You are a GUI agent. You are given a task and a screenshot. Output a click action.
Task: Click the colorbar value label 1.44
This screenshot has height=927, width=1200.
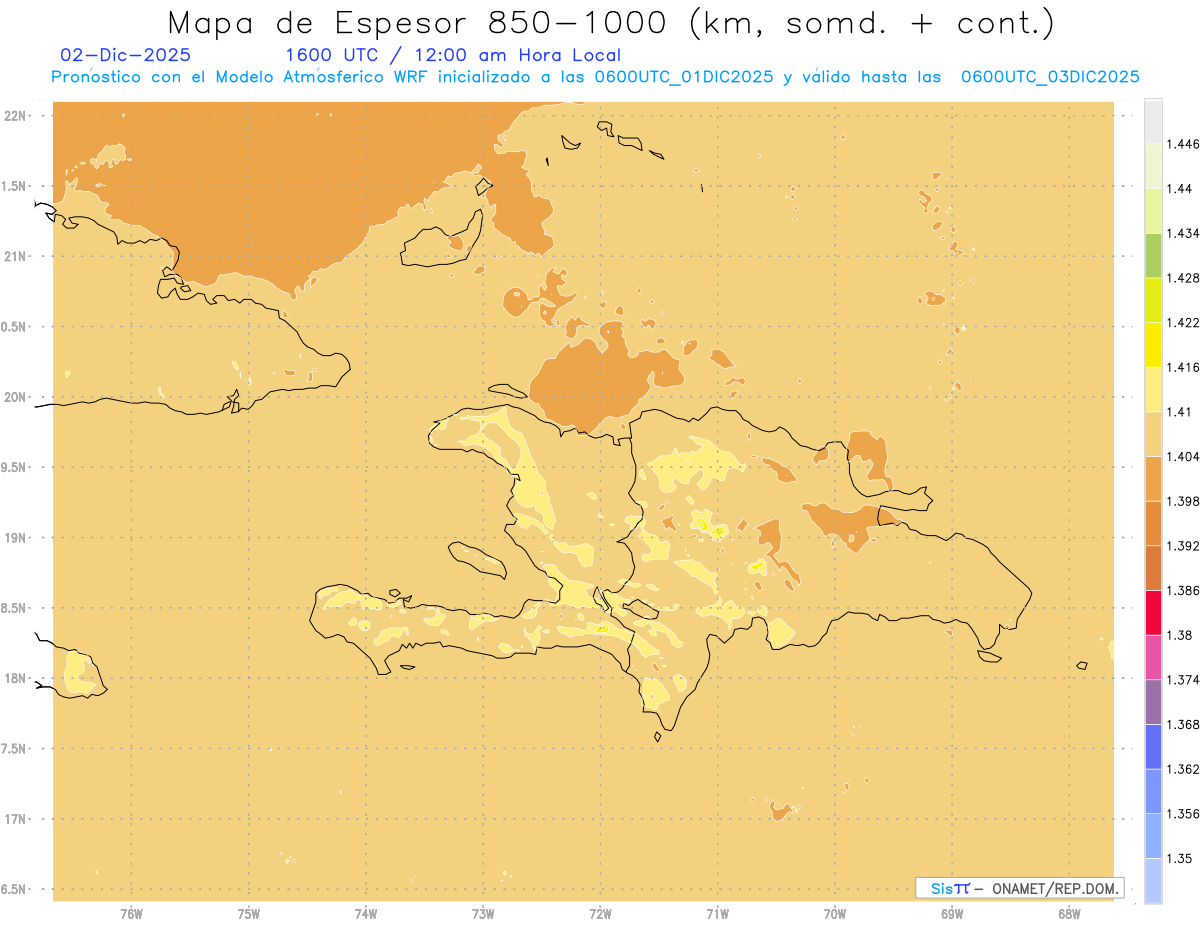[1179, 189]
